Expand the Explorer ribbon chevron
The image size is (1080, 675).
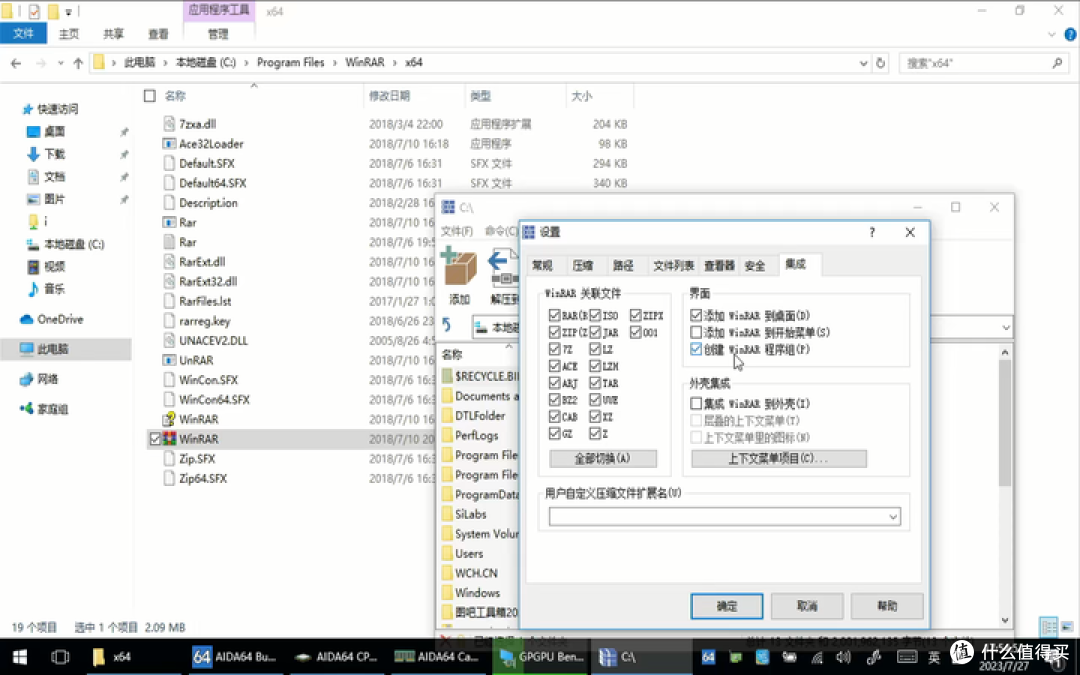click(x=1051, y=34)
